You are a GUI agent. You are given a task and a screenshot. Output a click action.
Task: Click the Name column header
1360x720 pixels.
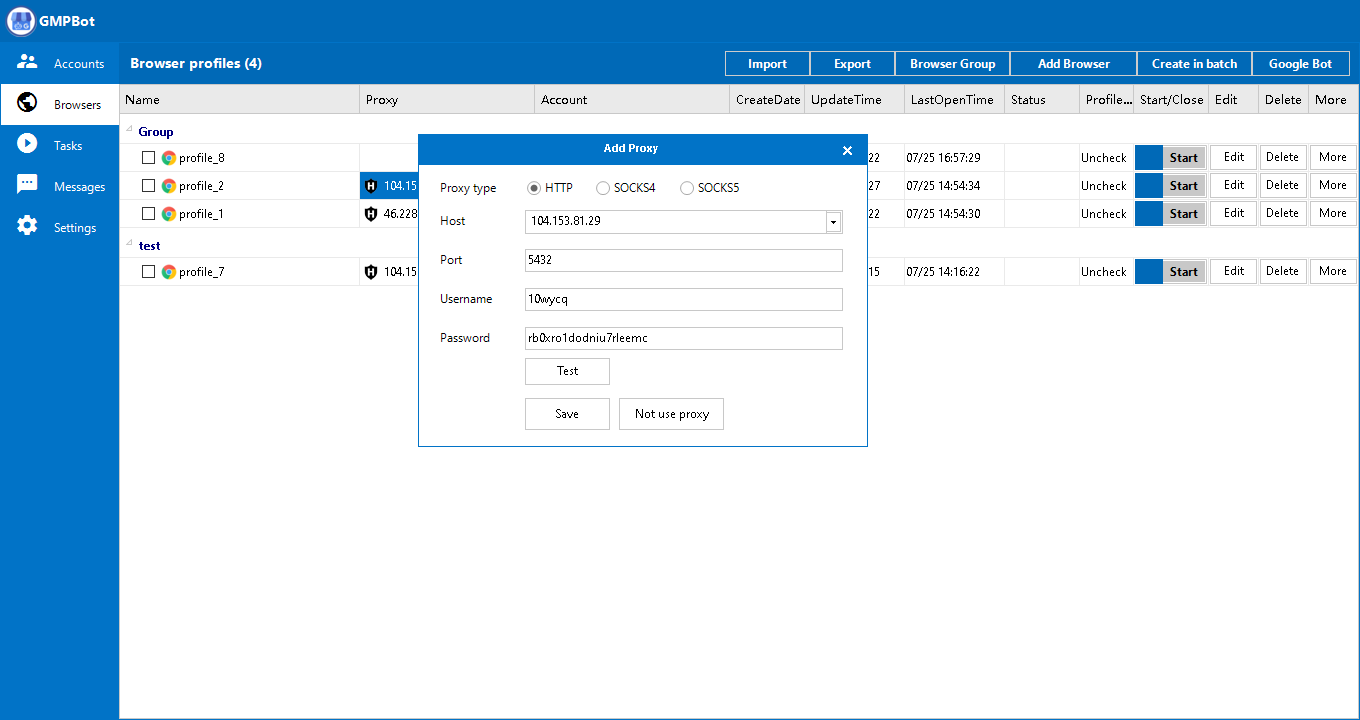coord(240,100)
